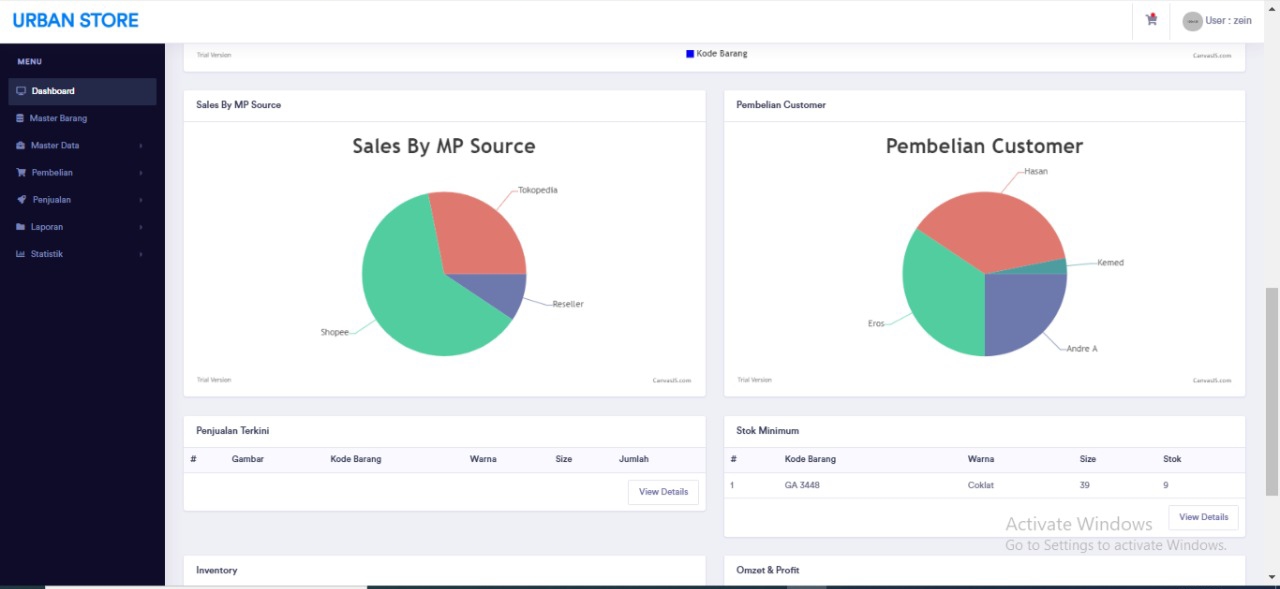
Task: Expand the Statistik submenu chevron
Action: [141, 254]
